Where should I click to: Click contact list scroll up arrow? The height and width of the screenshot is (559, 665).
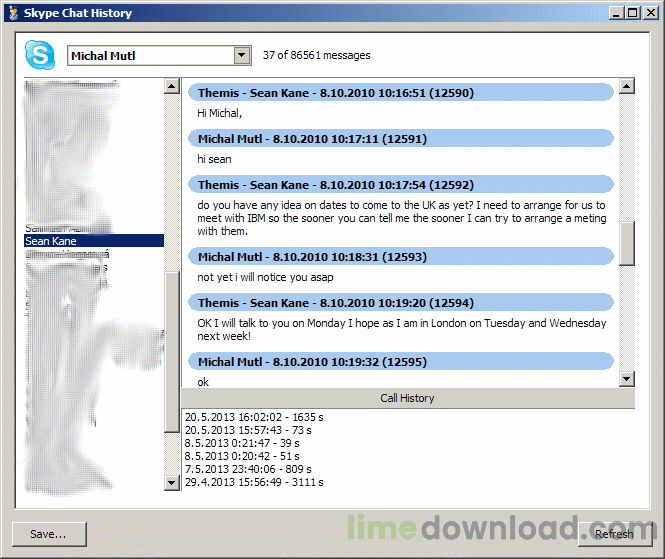point(172,87)
